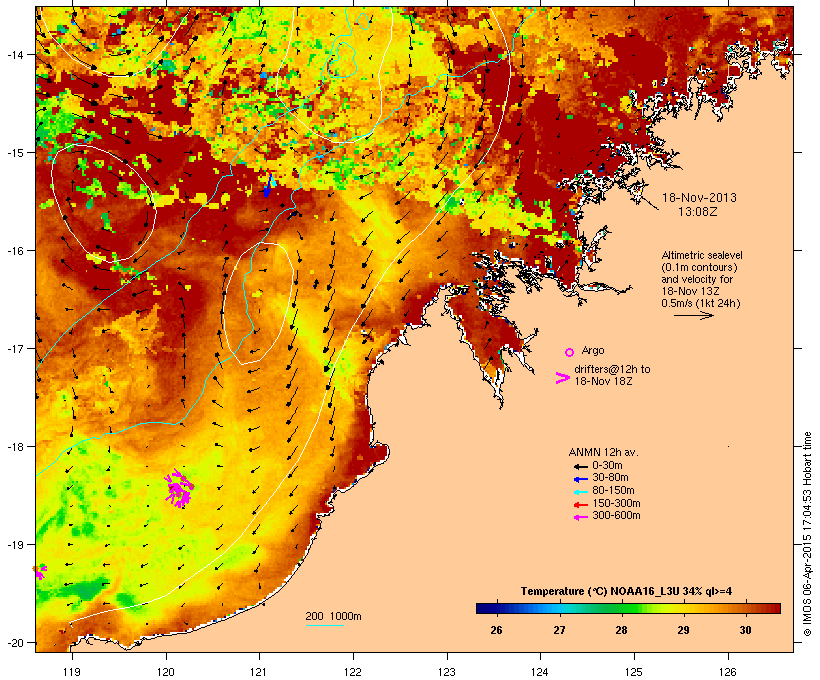Click the colorbar tick label 30

[746, 630]
